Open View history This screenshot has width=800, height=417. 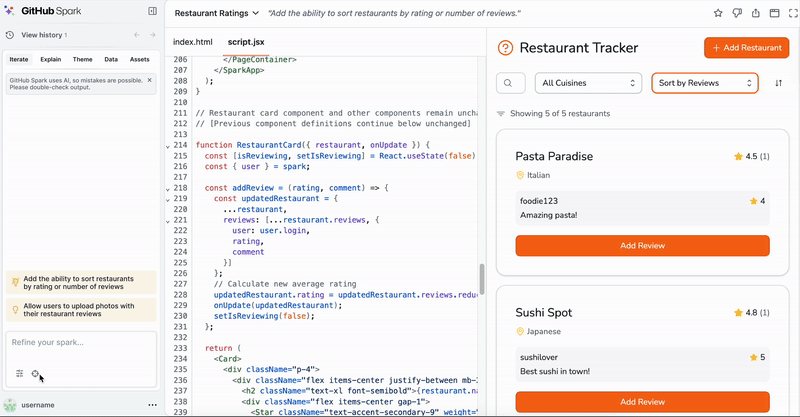pos(41,35)
